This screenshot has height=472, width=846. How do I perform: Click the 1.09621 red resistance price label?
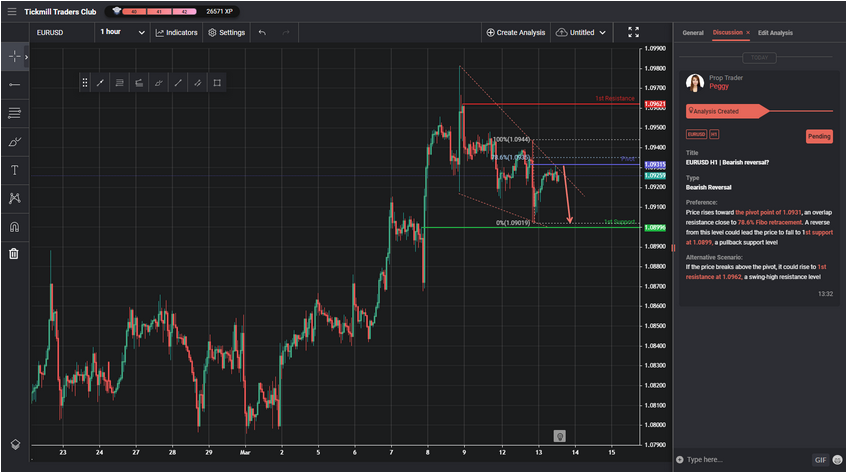[x=655, y=104]
